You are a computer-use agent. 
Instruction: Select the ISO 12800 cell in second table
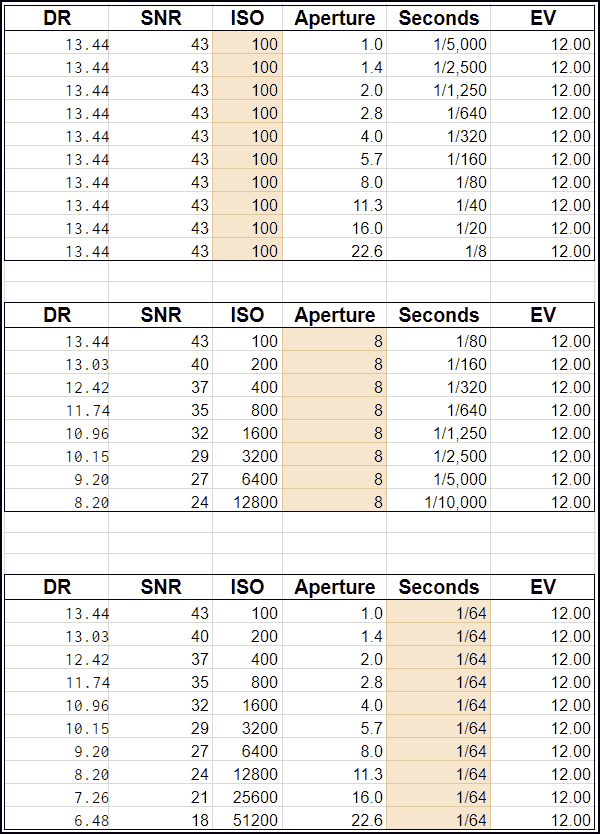coord(247,502)
